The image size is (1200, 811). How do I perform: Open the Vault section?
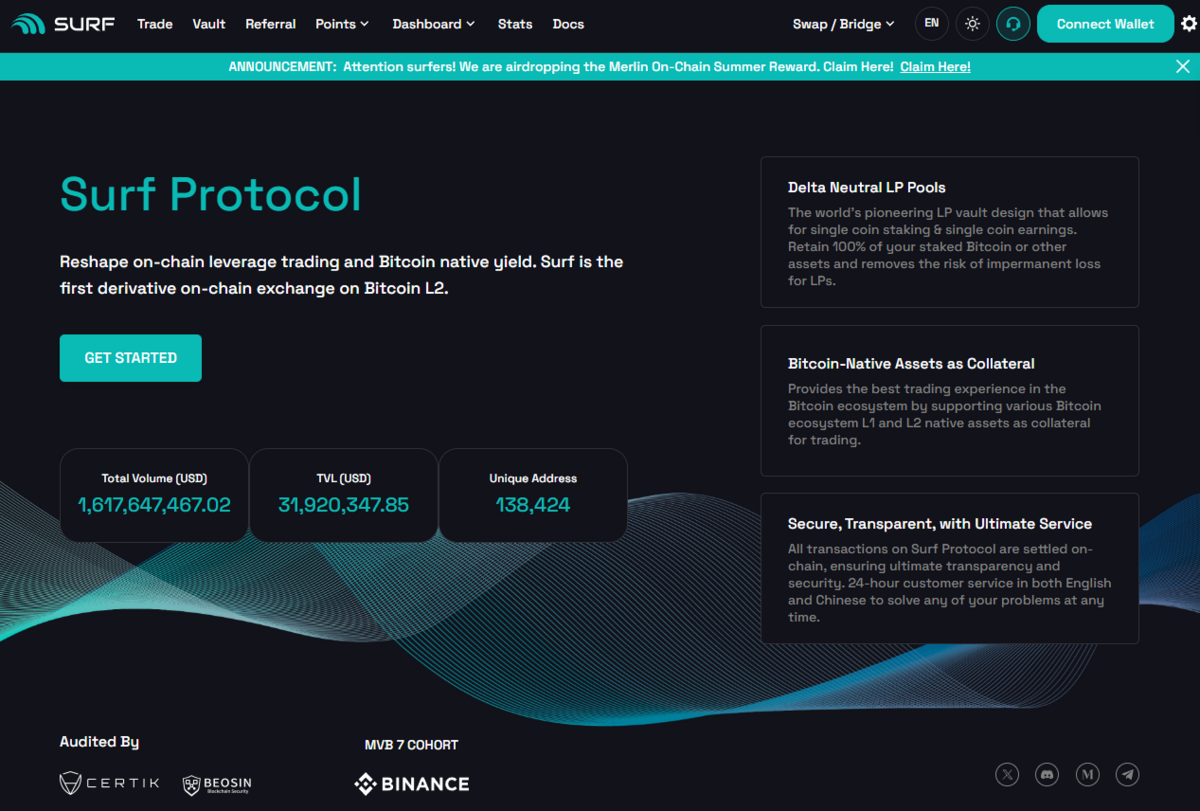[208, 24]
